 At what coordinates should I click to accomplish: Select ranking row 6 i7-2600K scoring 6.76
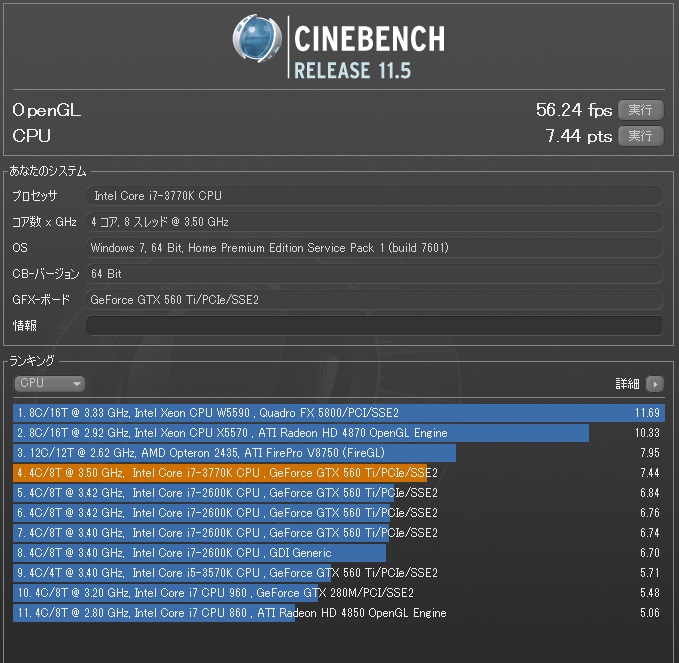[x=339, y=513]
